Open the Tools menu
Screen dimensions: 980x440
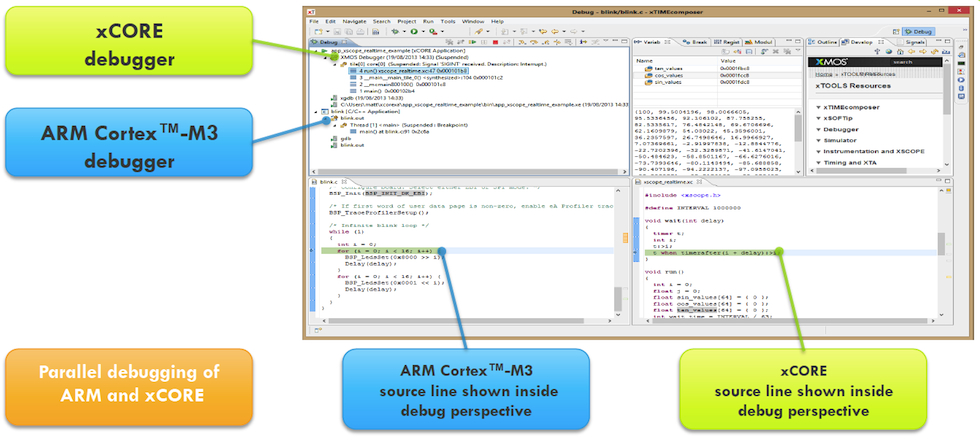click(x=448, y=21)
